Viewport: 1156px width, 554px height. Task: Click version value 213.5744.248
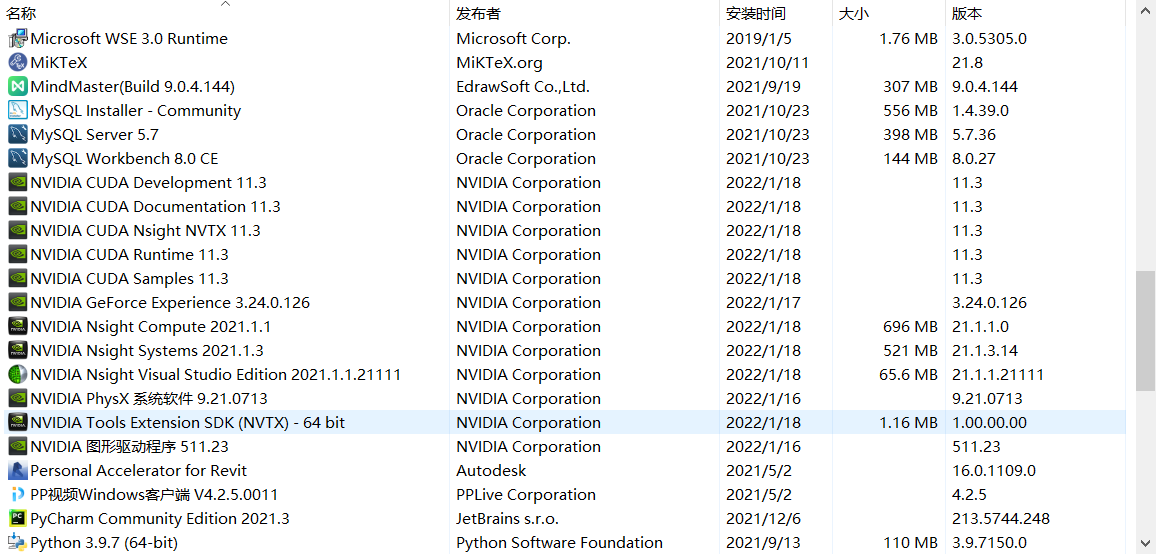[1001, 519]
